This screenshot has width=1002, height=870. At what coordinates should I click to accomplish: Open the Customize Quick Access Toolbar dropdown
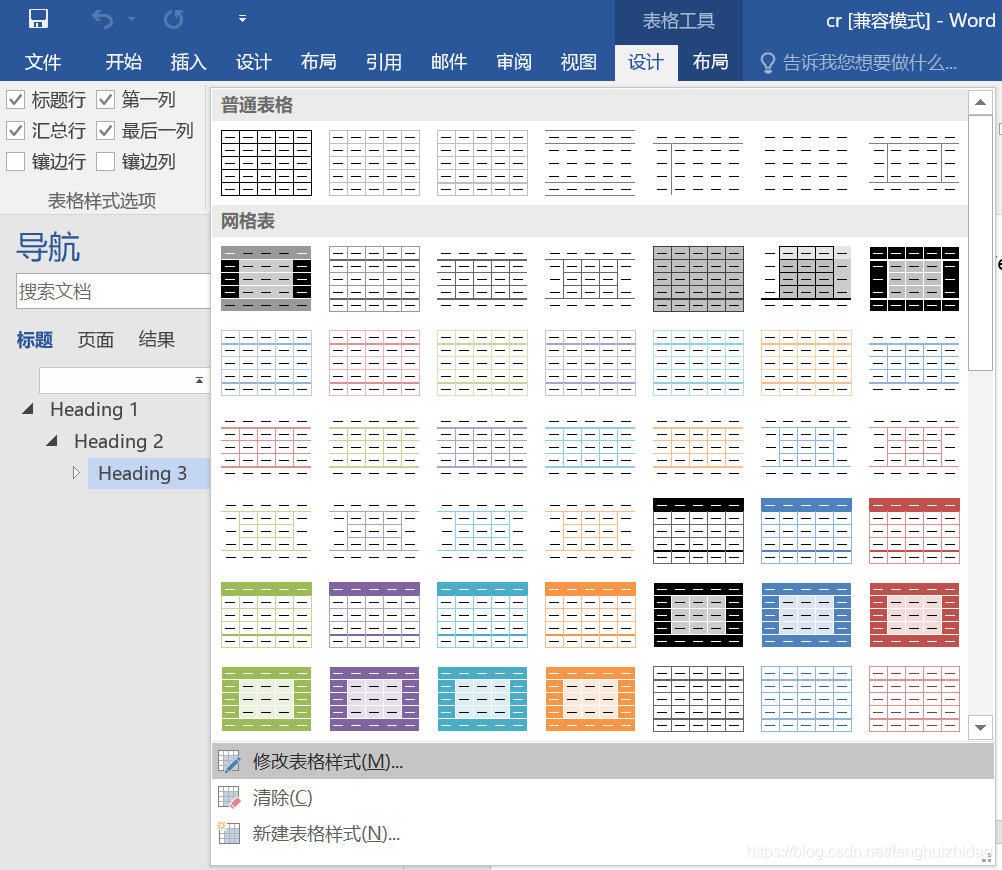click(x=240, y=17)
